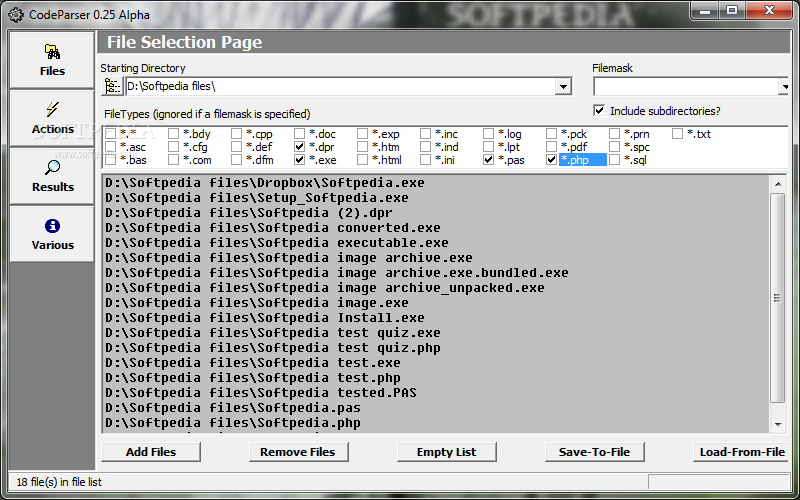Uncheck the *.php file type
The width and height of the screenshot is (800, 500).
[x=551, y=160]
